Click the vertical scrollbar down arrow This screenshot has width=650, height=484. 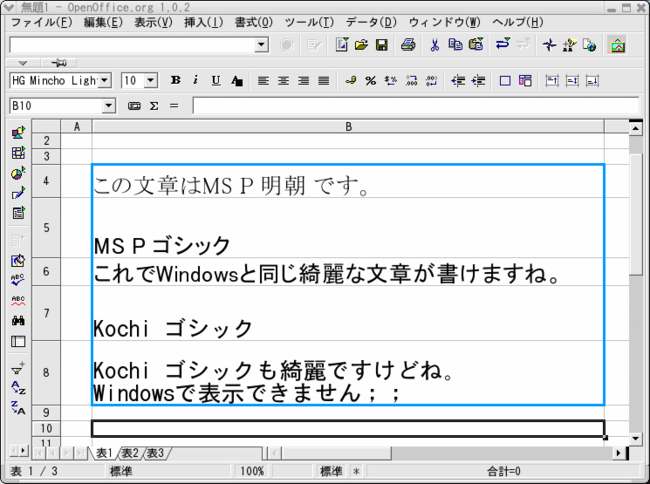coord(635,438)
